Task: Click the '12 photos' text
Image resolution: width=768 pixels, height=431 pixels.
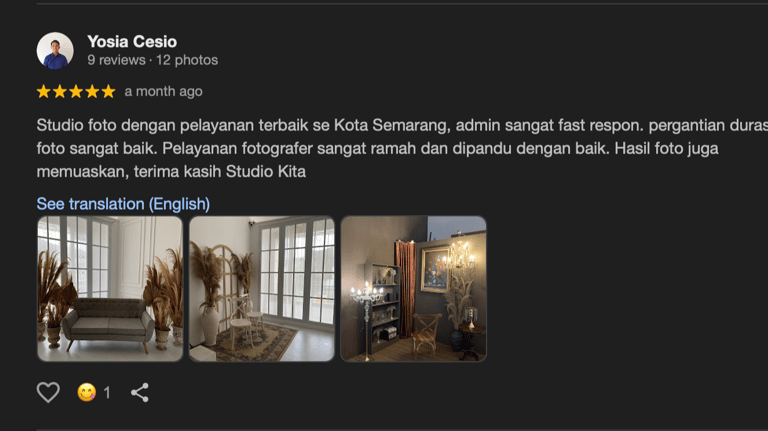Action: [x=187, y=60]
